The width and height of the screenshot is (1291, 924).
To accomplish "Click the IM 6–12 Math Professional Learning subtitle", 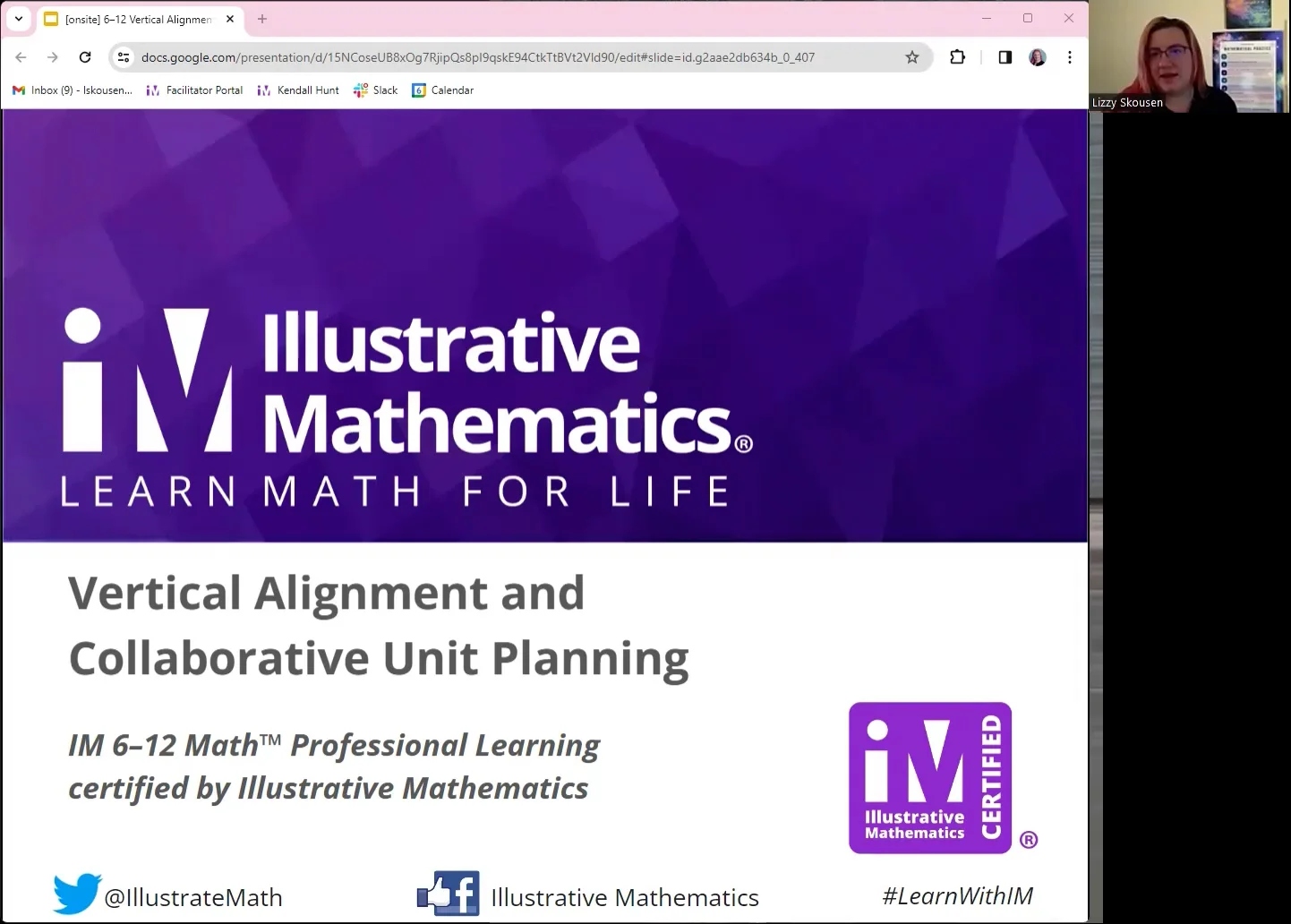I will pos(334,745).
